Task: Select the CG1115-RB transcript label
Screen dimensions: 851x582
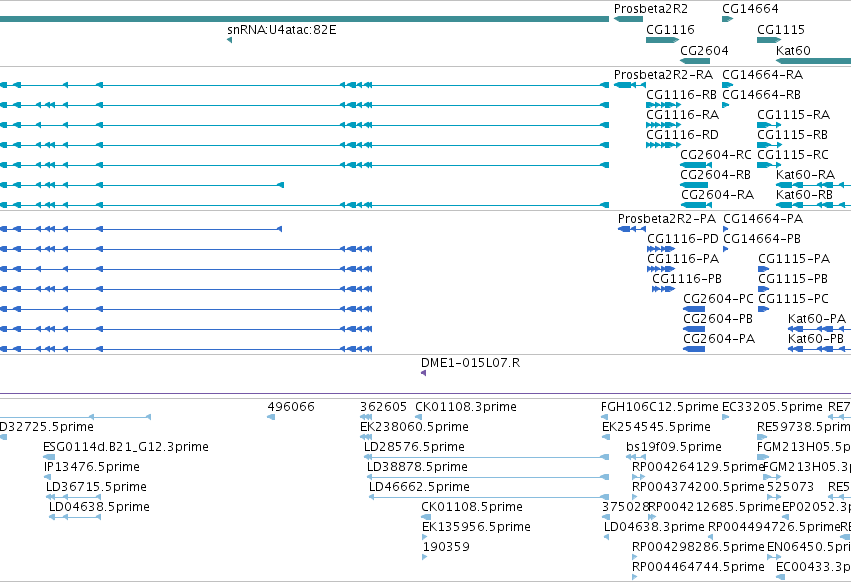Action: 792,135
